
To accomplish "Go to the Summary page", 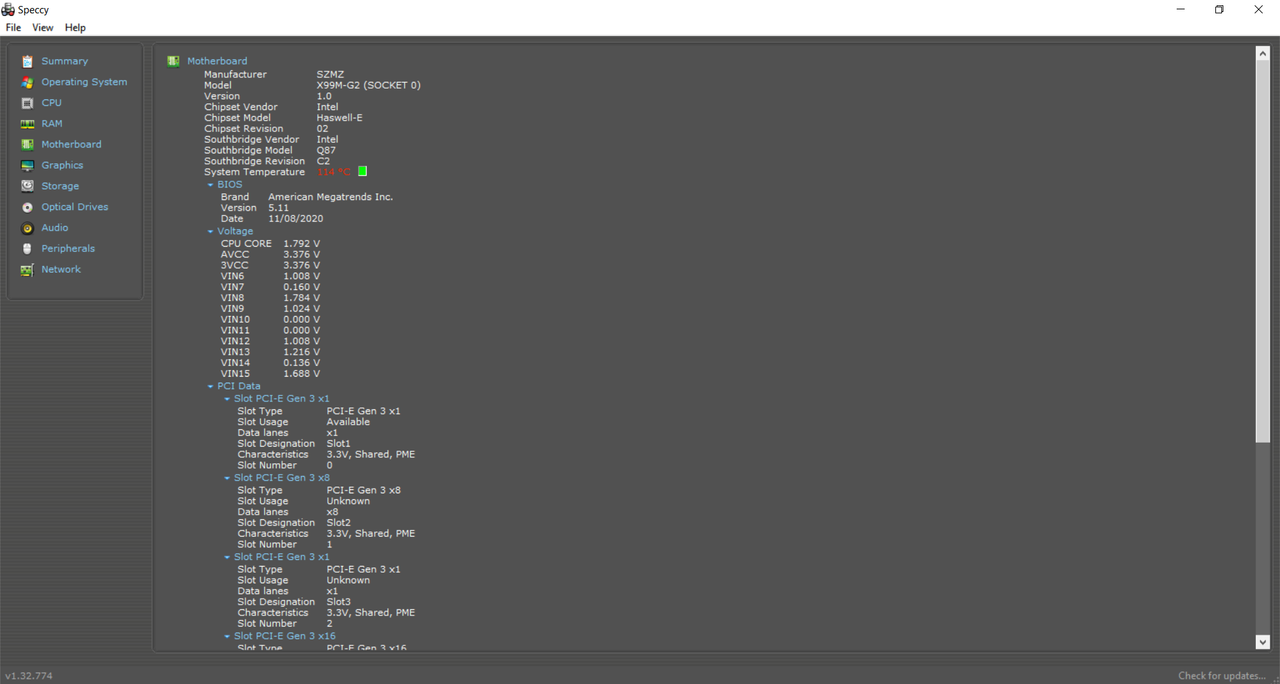I will (64, 61).
